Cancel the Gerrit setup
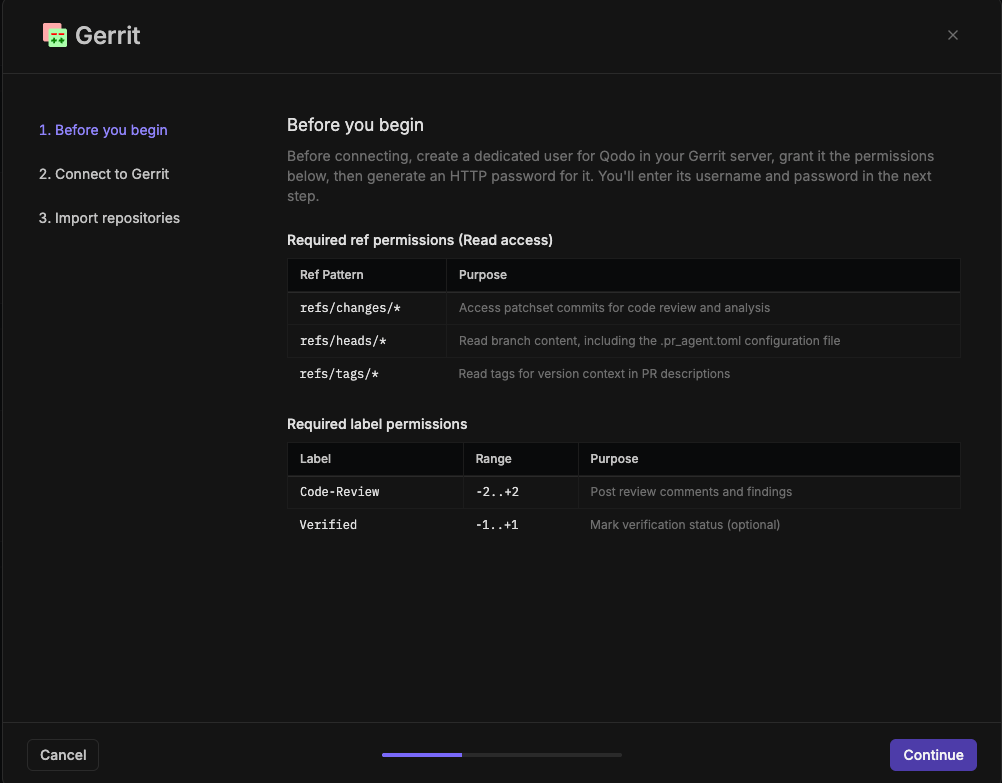This screenshot has width=1002, height=783. pyautogui.click(x=63, y=755)
